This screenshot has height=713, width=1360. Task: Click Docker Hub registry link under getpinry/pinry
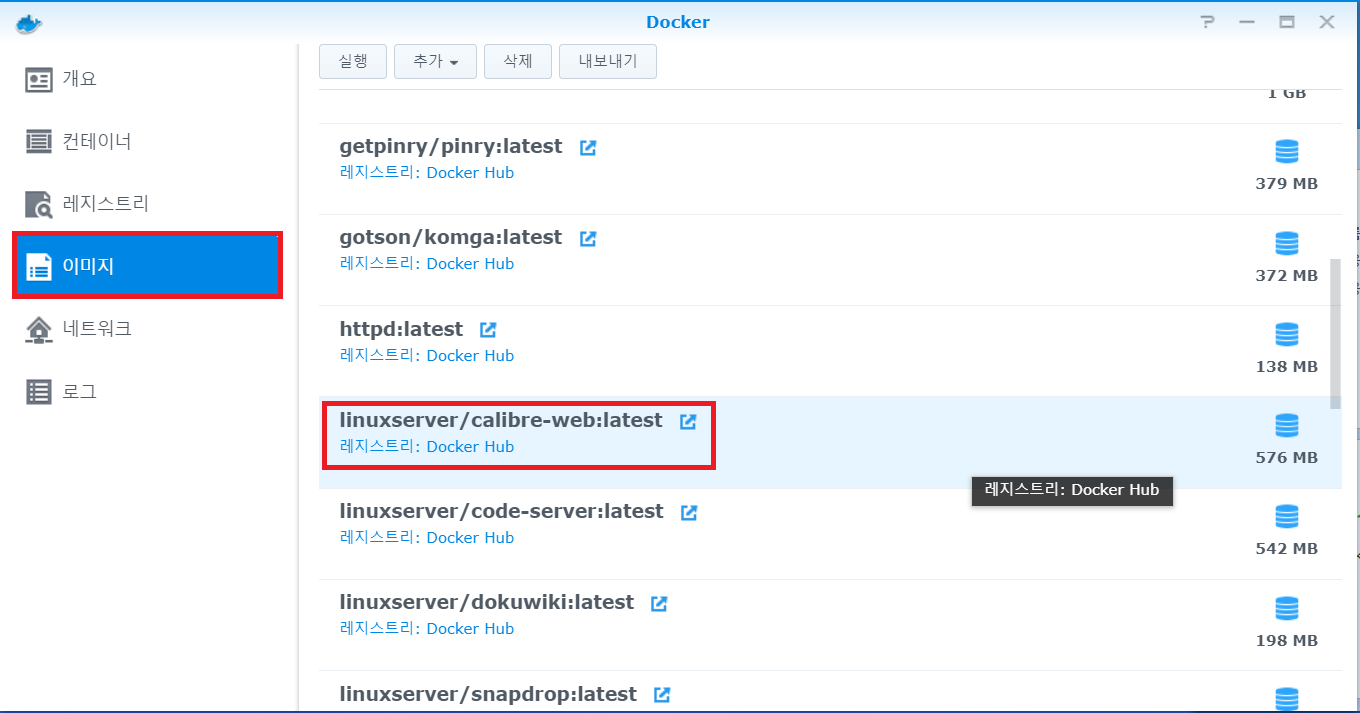coord(470,173)
